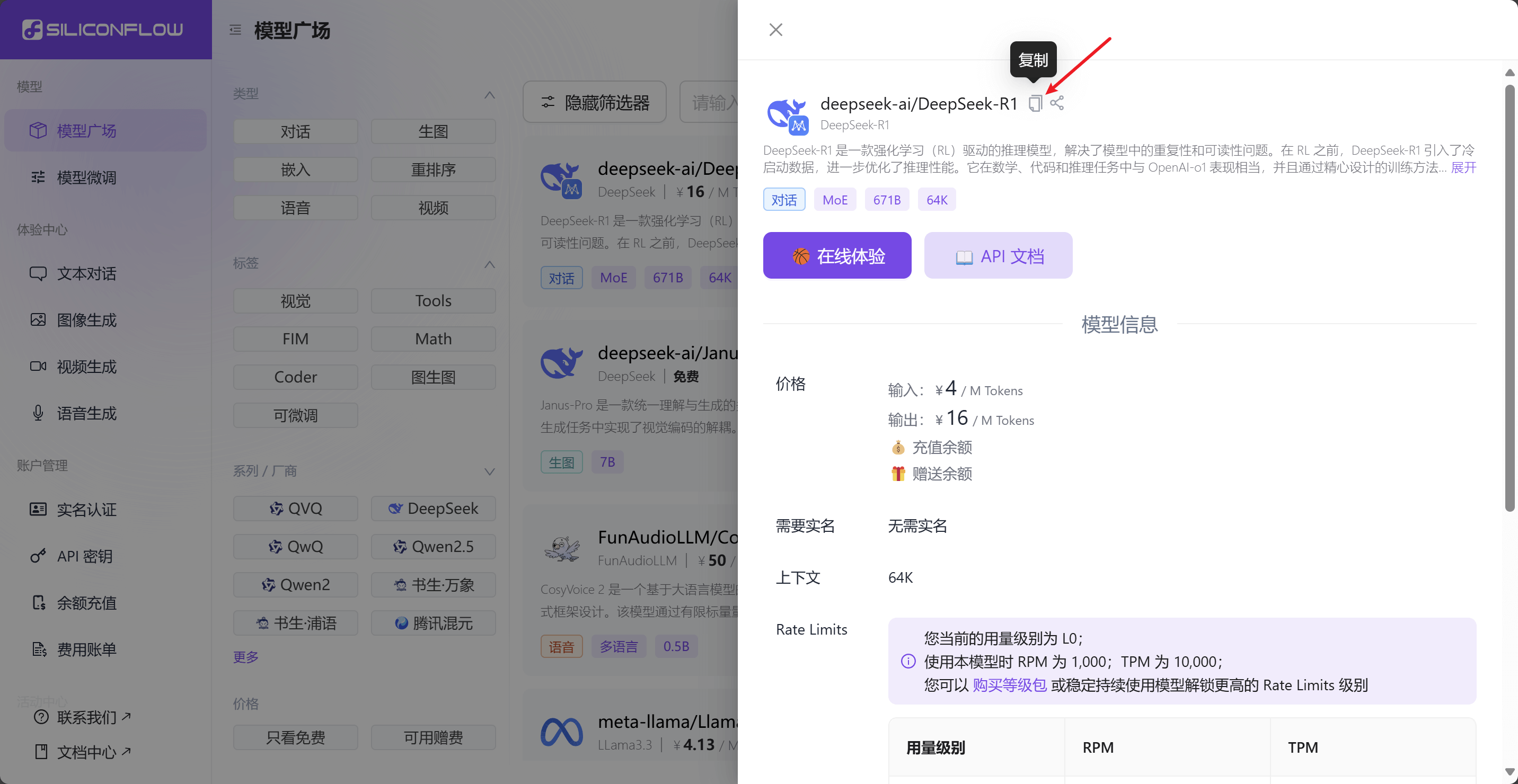Go to API 密钥 page

click(x=84, y=556)
